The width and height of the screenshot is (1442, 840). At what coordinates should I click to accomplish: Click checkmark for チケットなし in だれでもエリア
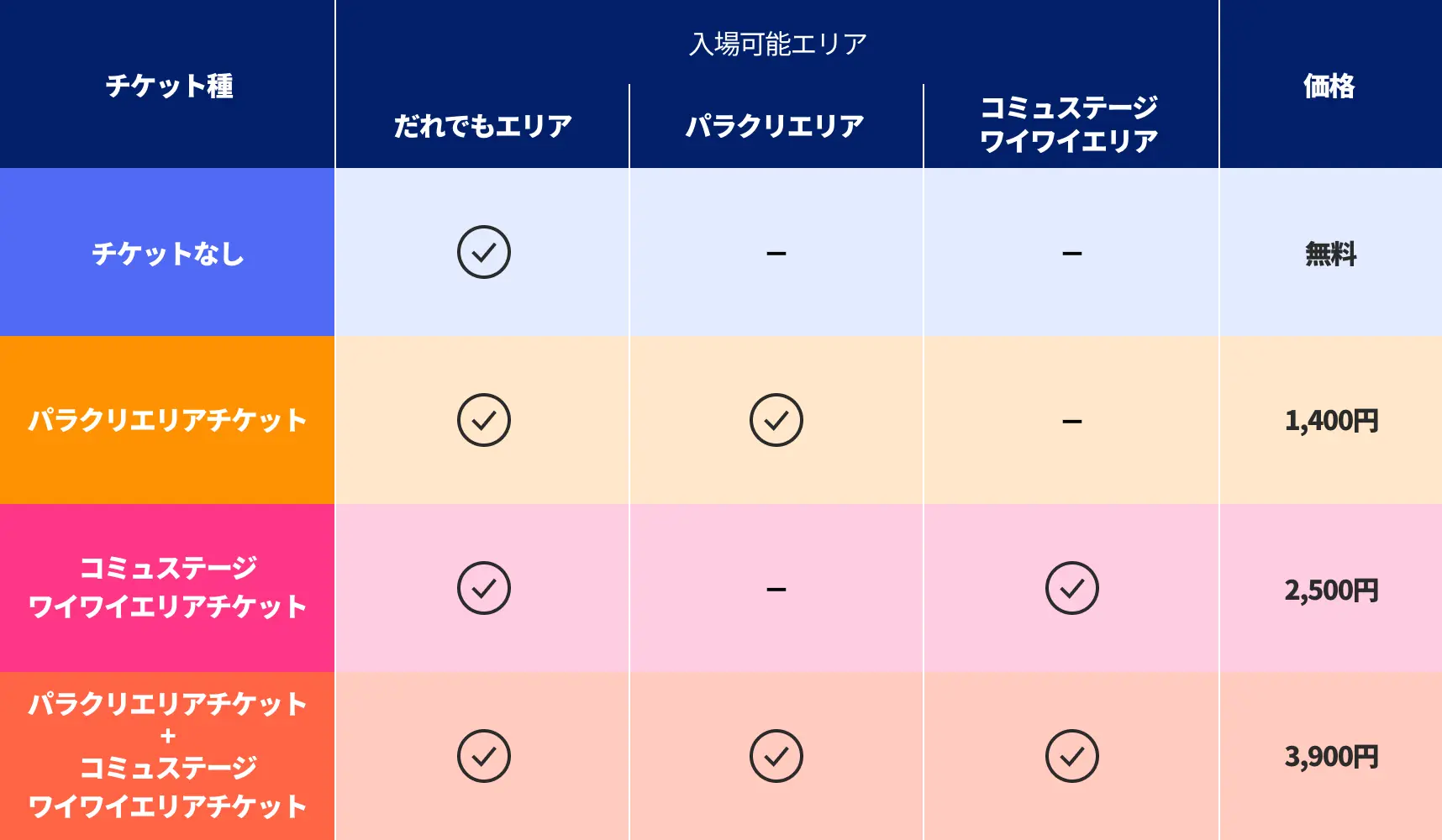484,252
